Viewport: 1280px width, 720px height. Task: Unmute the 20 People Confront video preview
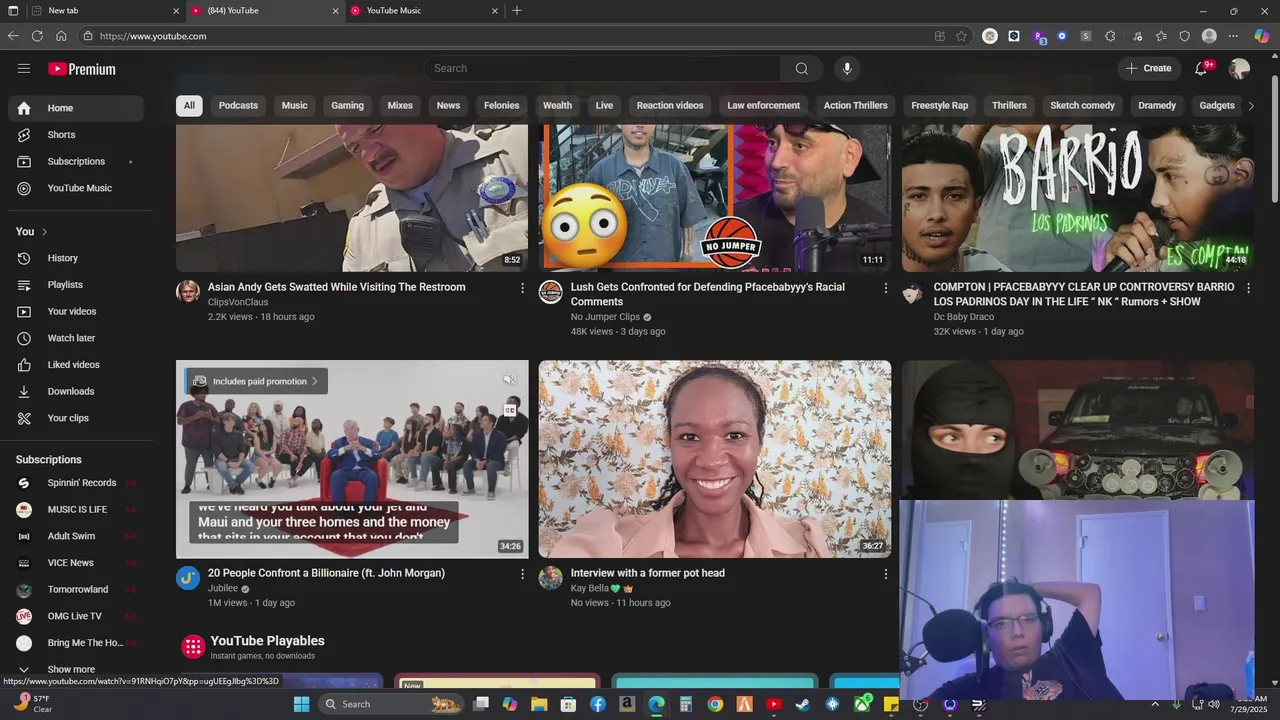(509, 379)
